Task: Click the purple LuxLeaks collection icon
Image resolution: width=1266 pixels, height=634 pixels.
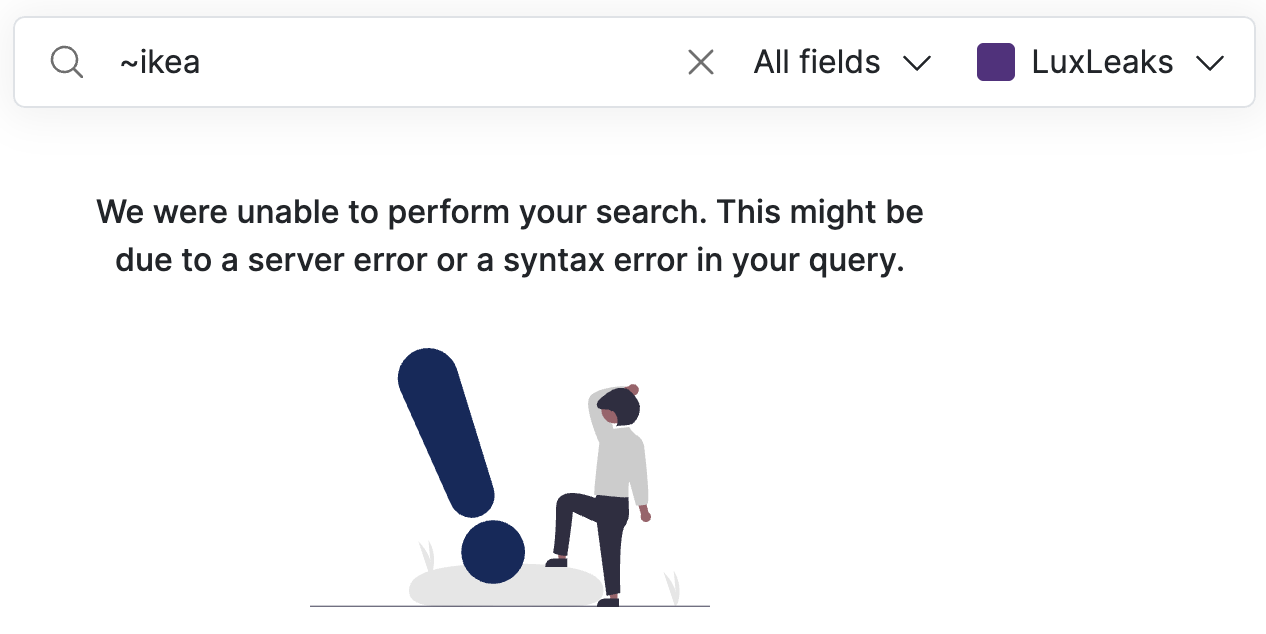Action: point(996,61)
